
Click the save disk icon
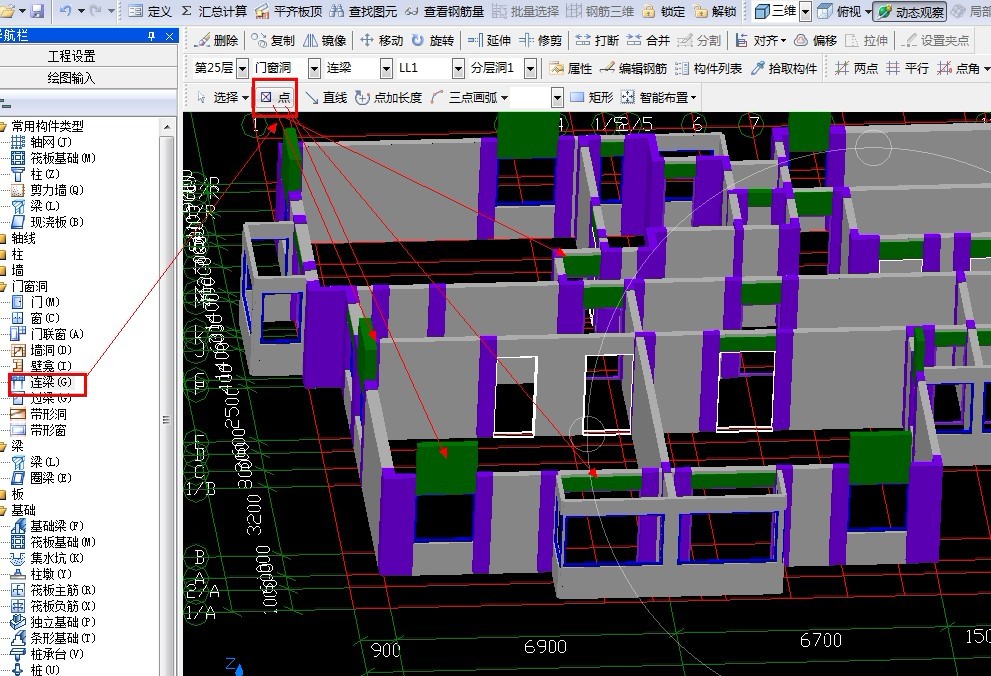37,11
